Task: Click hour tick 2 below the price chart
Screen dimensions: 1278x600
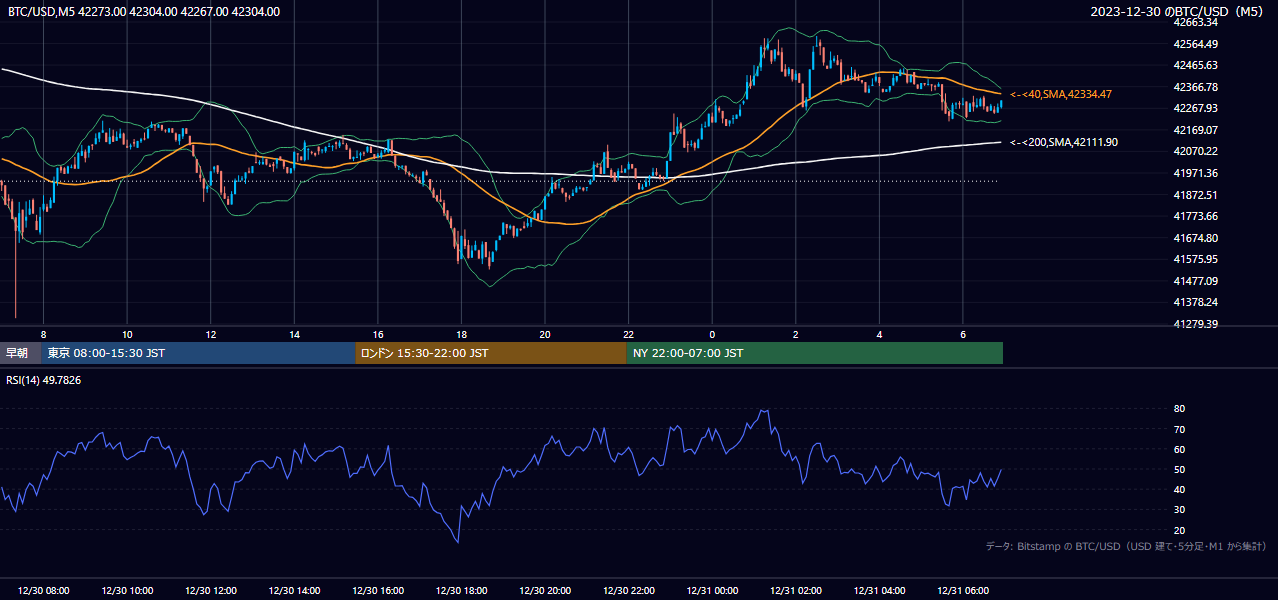Action: (x=795, y=334)
